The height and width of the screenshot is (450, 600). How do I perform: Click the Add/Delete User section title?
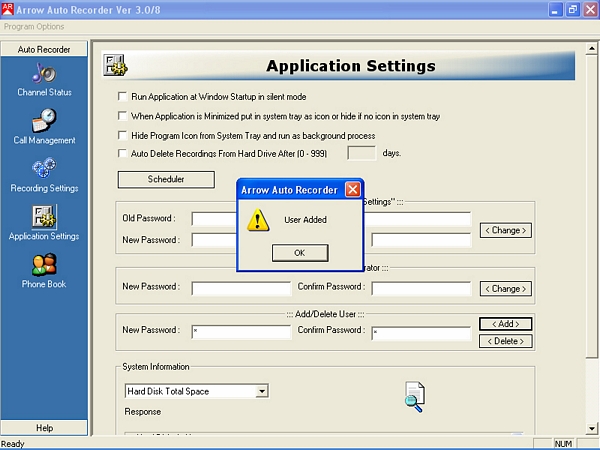(325, 314)
